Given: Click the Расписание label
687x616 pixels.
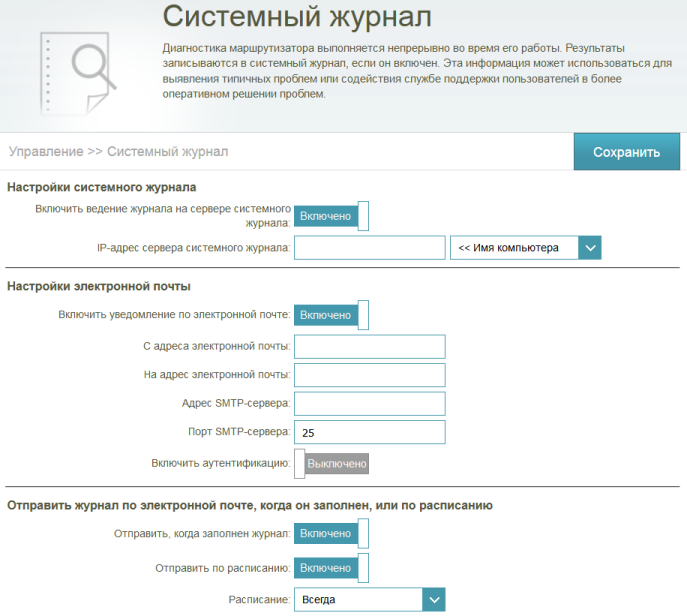Looking at the screenshot, I should tap(259, 599).
